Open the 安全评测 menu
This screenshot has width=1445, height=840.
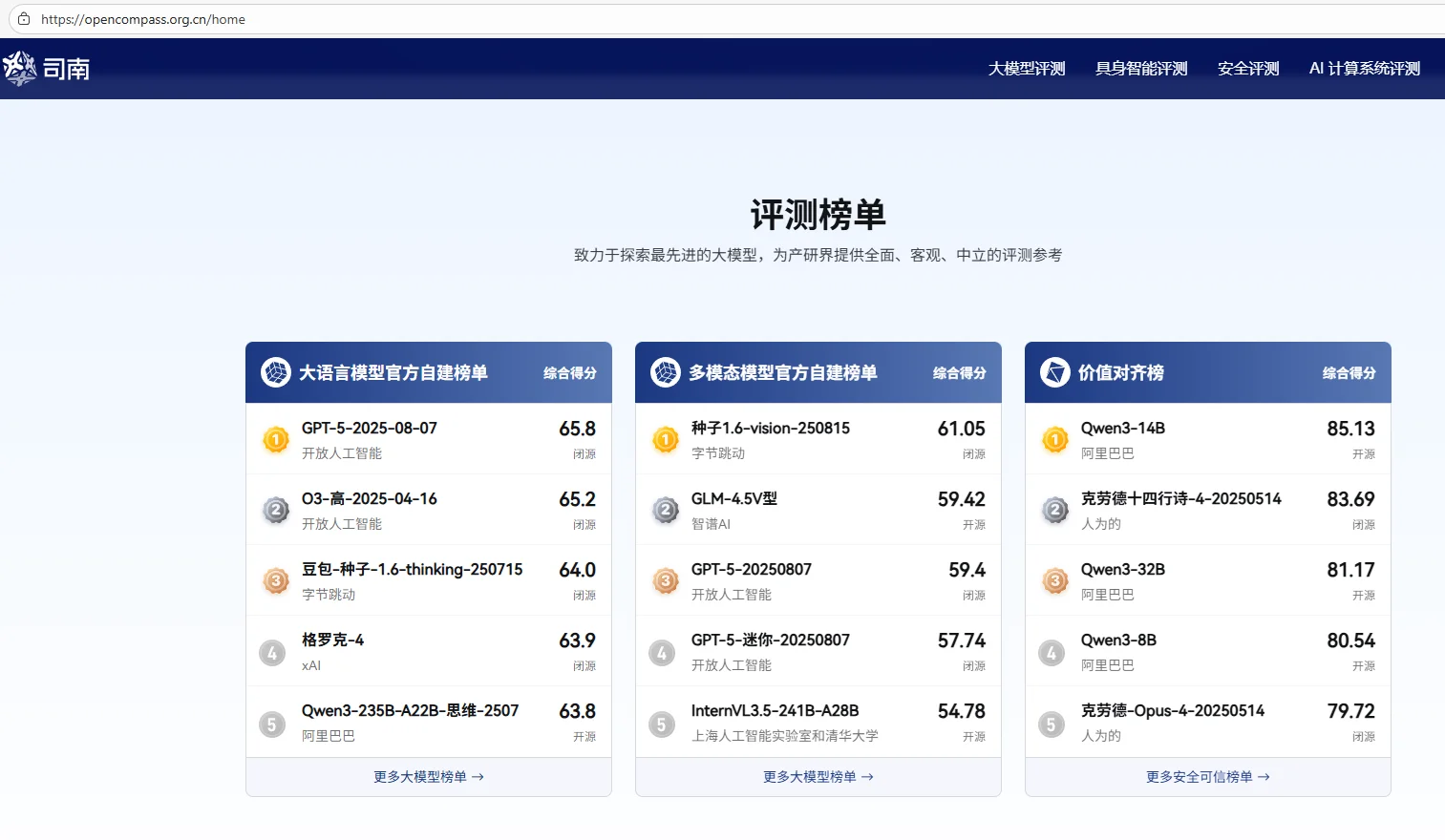tap(1248, 68)
